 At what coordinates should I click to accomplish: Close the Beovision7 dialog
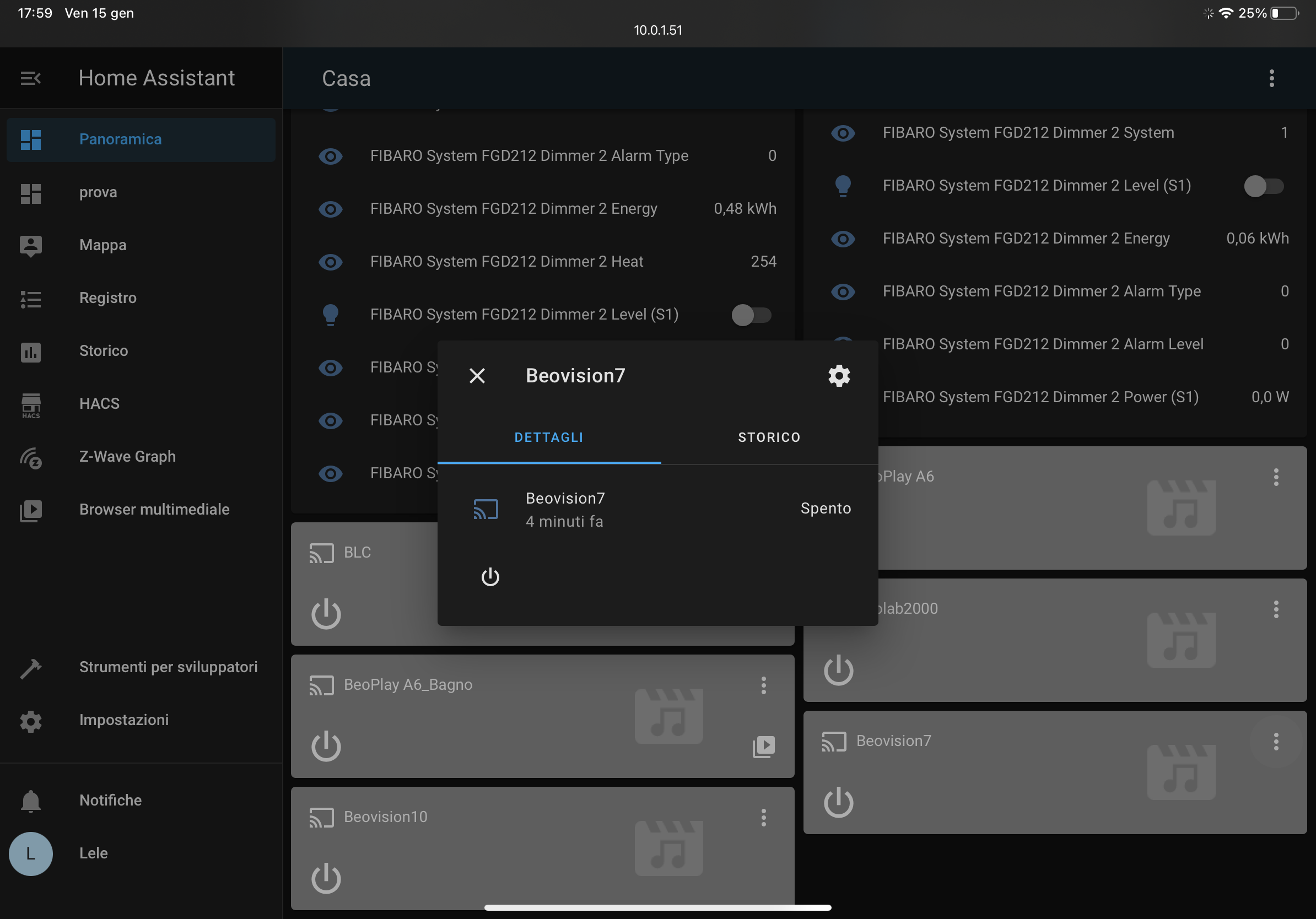click(x=477, y=376)
